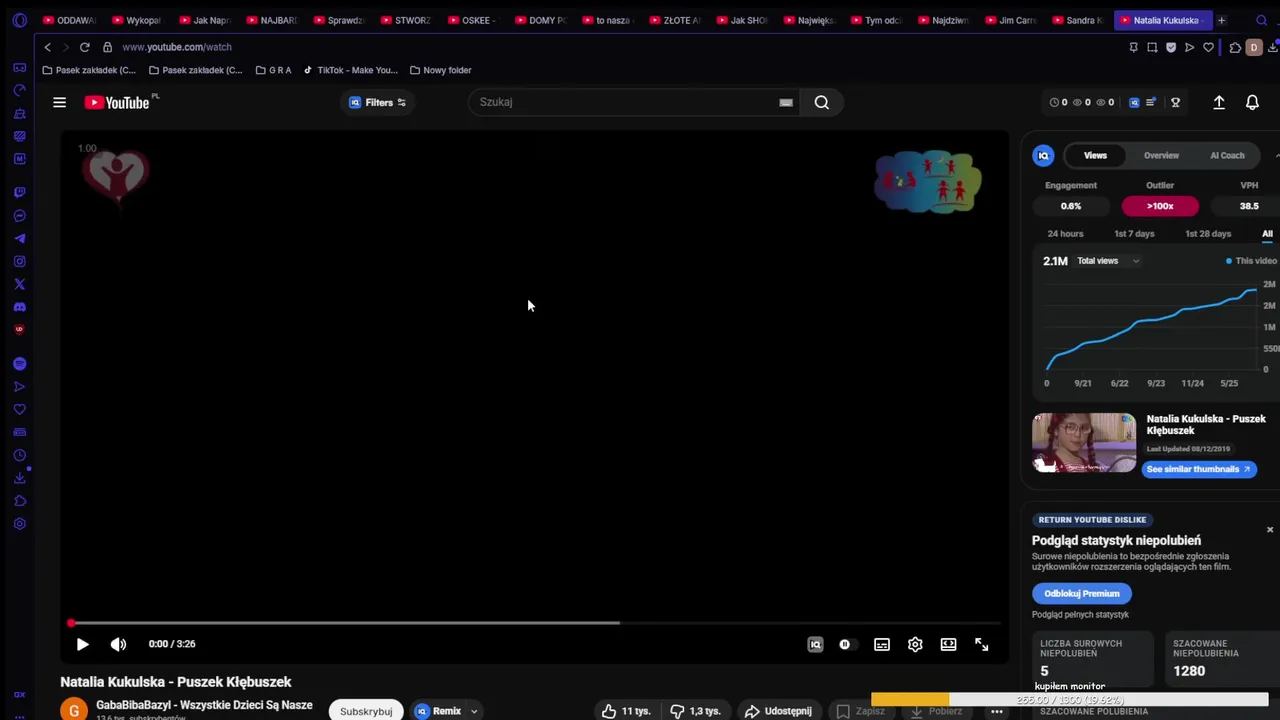
Task: Open Discord in the browser sidebar
Action: pyautogui.click(x=19, y=307)
